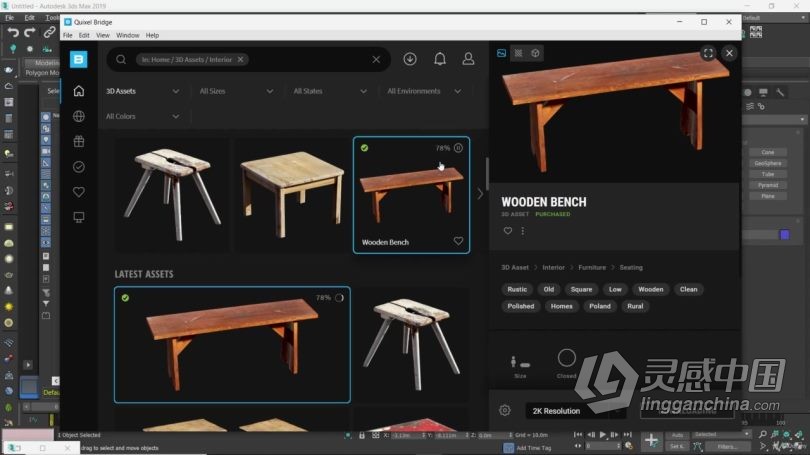
Task: Click the asset list vertical scrollbar
Action: click(486, 174)
